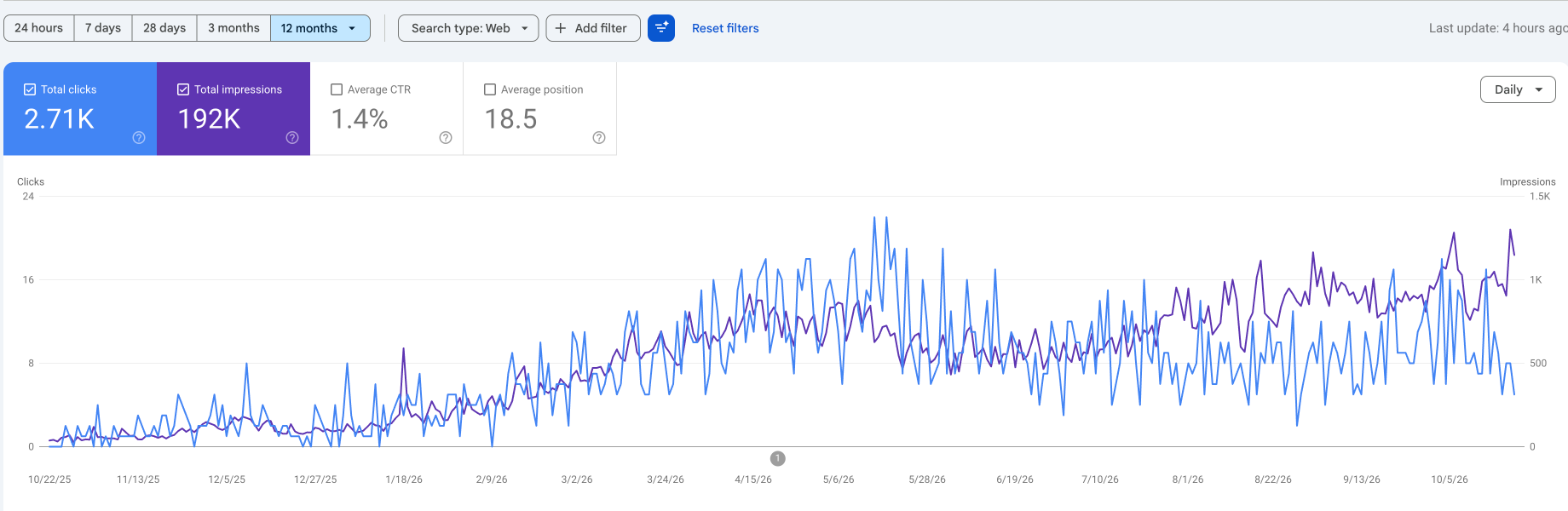The image size is (1568, 511).
Task: Enable the Average position checkbox
Action: [490, 89]
